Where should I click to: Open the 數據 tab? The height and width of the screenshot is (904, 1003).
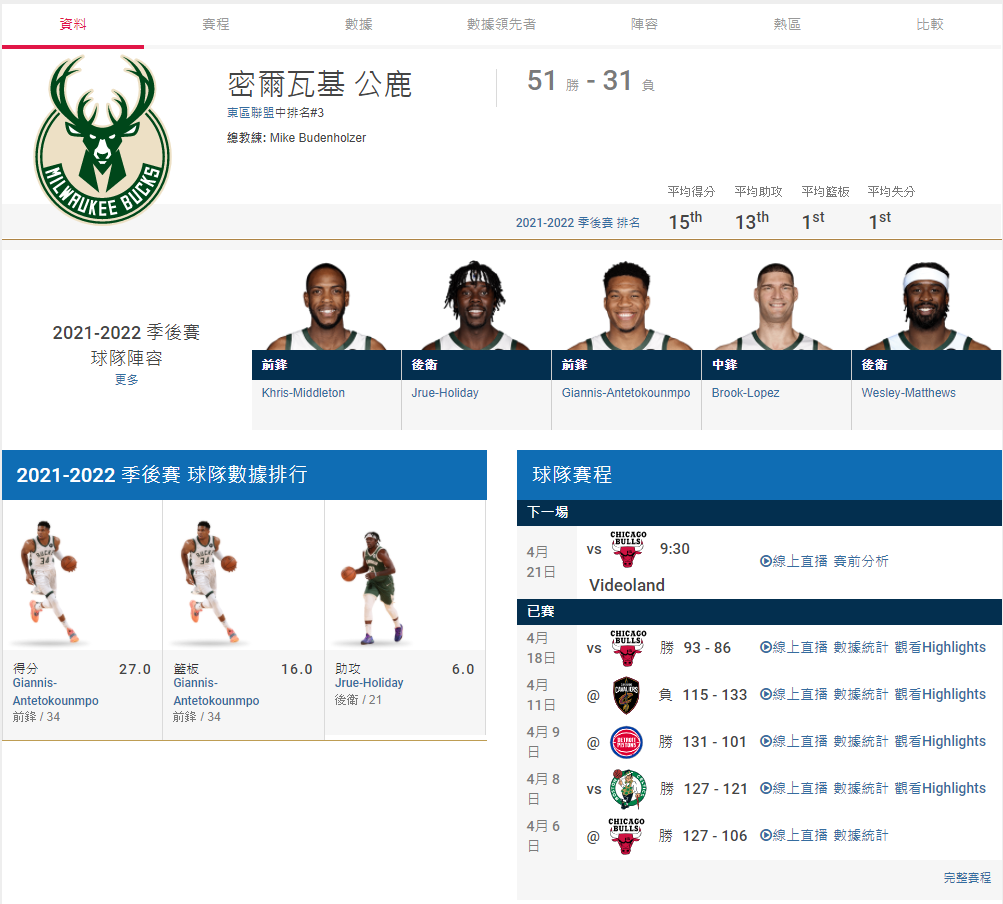(x=358, y=24)
